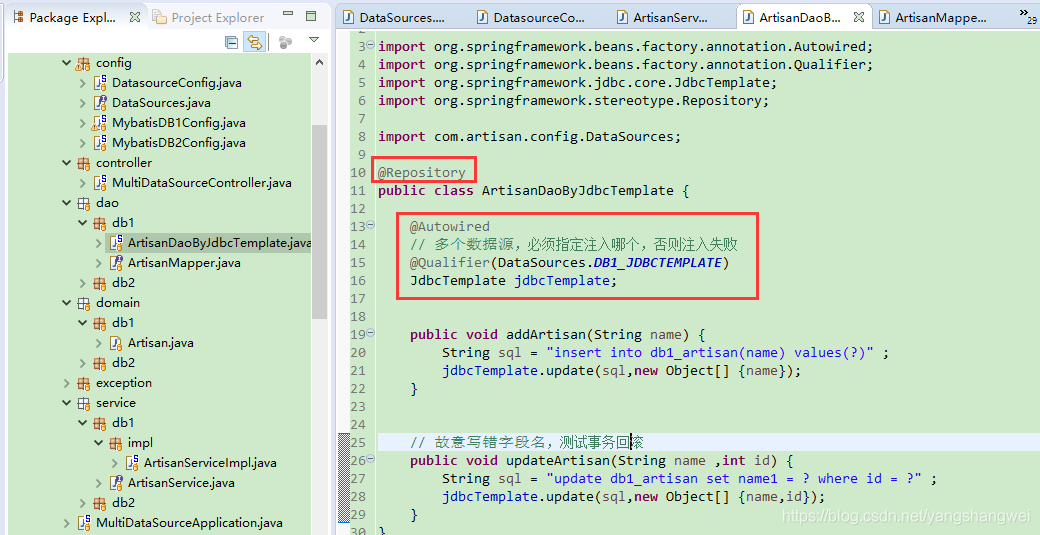Viewport: 1040px width, 535px height.
Task: Show hidden editor tabs overflow list
Action: (1027, 15)
